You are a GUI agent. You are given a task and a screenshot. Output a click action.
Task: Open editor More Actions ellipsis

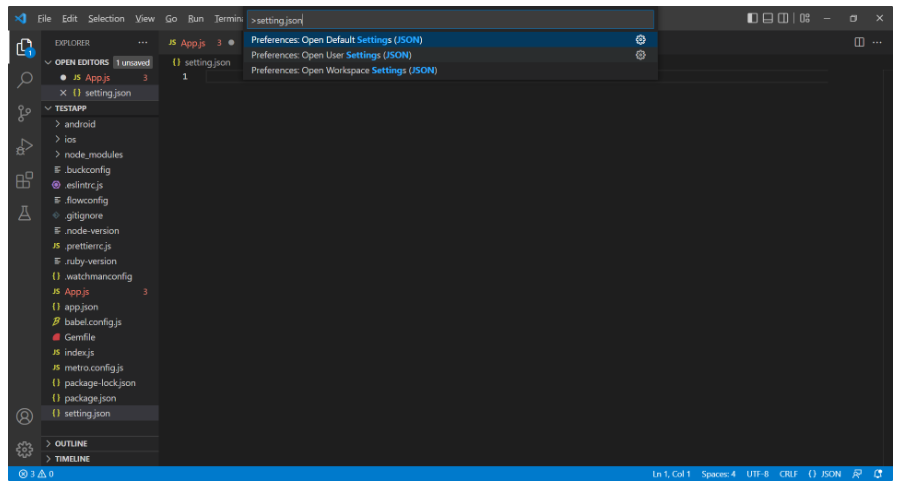coord(877,42)
